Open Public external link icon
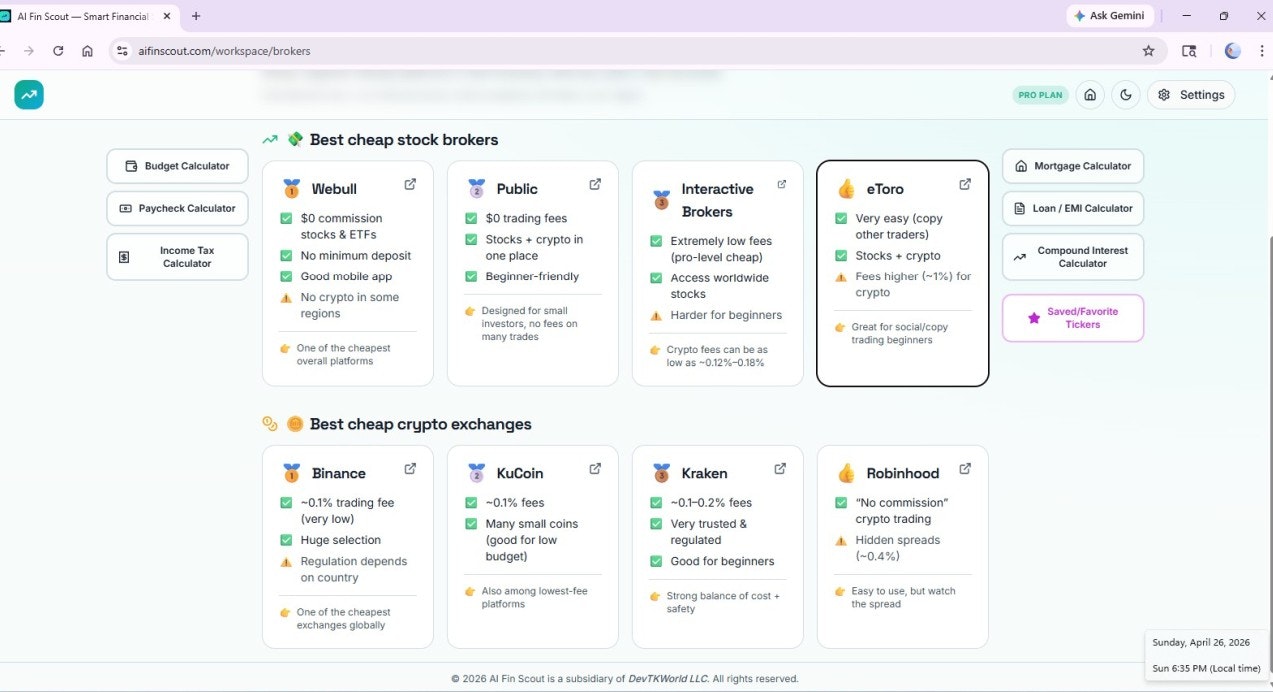The image size is (1273, 692). (595, 184)
